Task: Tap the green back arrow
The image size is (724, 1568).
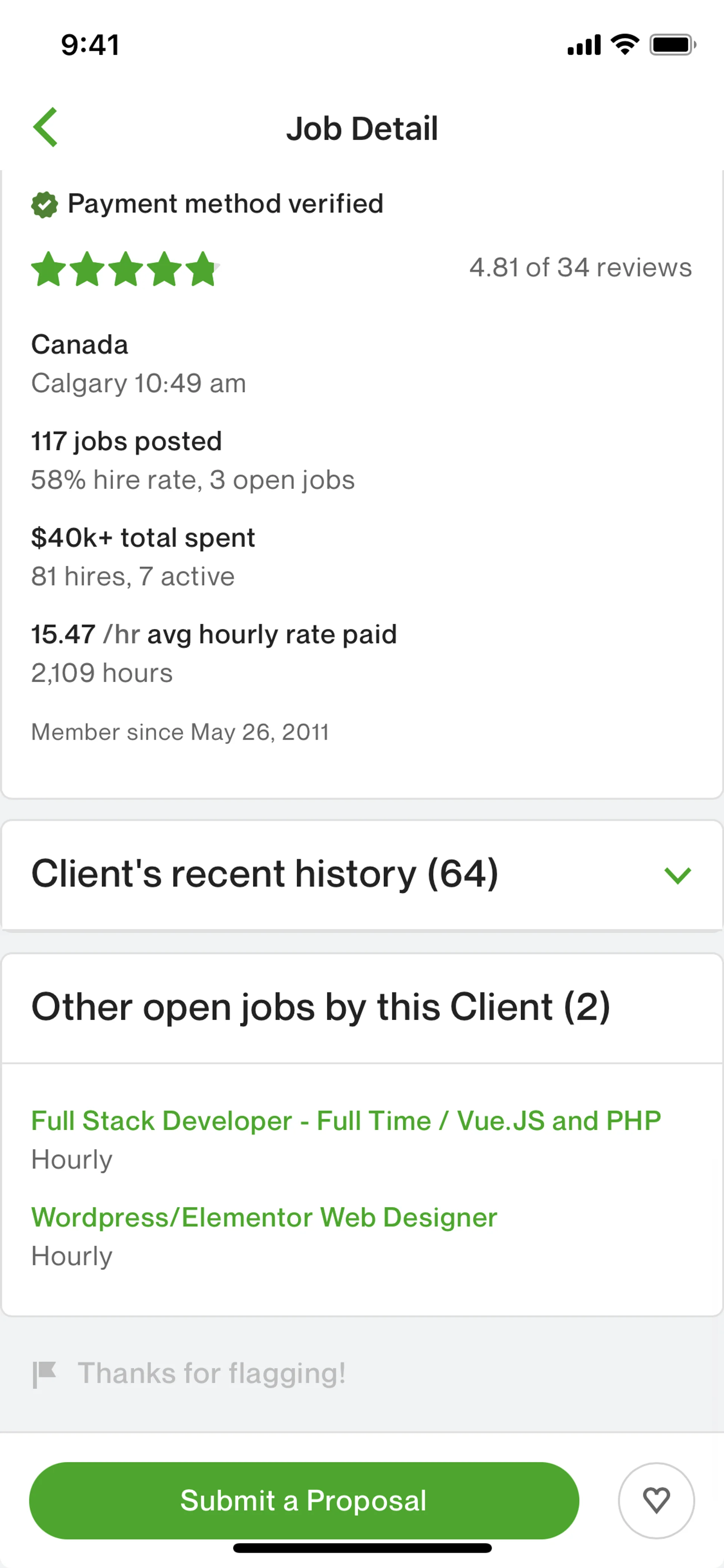Action: pyautogui.click(x=46, y=127)
